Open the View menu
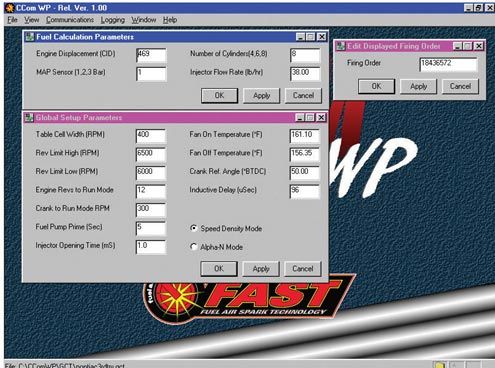The width and height of the screenshot is (495, 368). coord(31,20)
